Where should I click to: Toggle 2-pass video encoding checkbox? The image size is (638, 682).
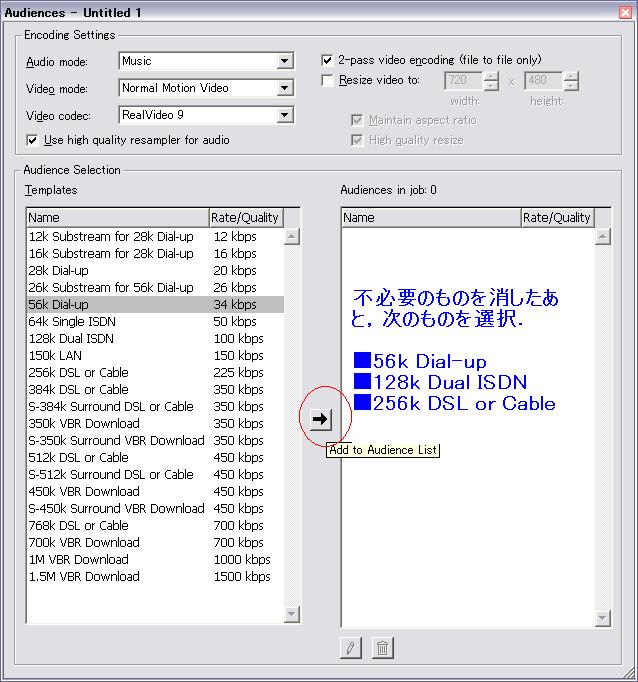tap(327, 60)
